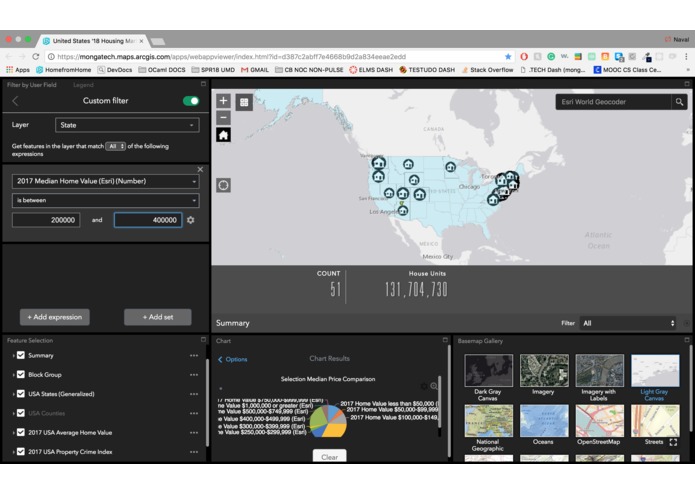The height and width of the screenshot is (494, 695).
Task: Return map to home extent
Action: tap(223, 135)
